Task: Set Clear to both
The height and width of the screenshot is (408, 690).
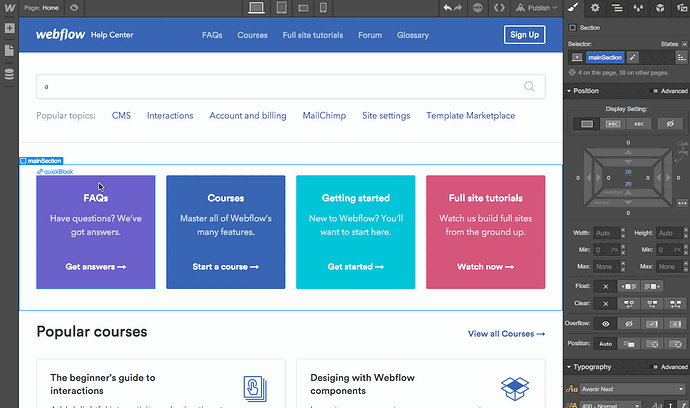Action: pos(675,304)
